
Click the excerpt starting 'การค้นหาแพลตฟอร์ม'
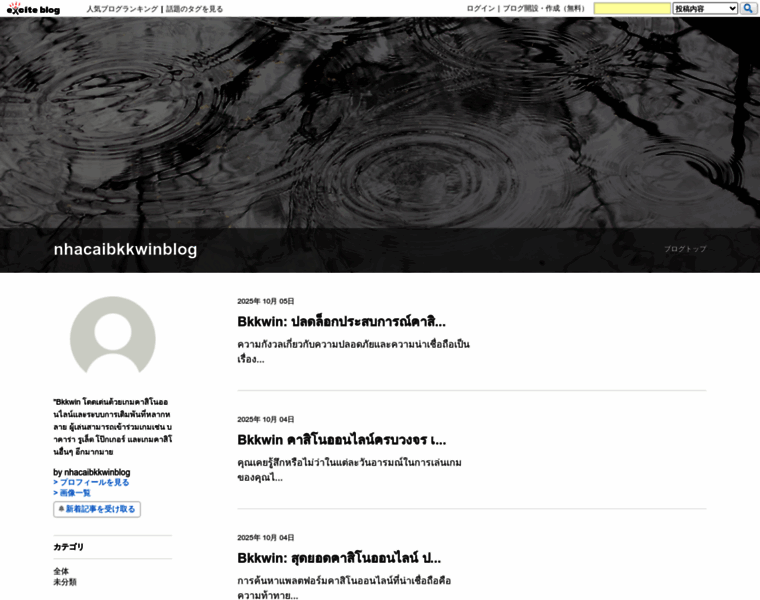tap(344, 587)
